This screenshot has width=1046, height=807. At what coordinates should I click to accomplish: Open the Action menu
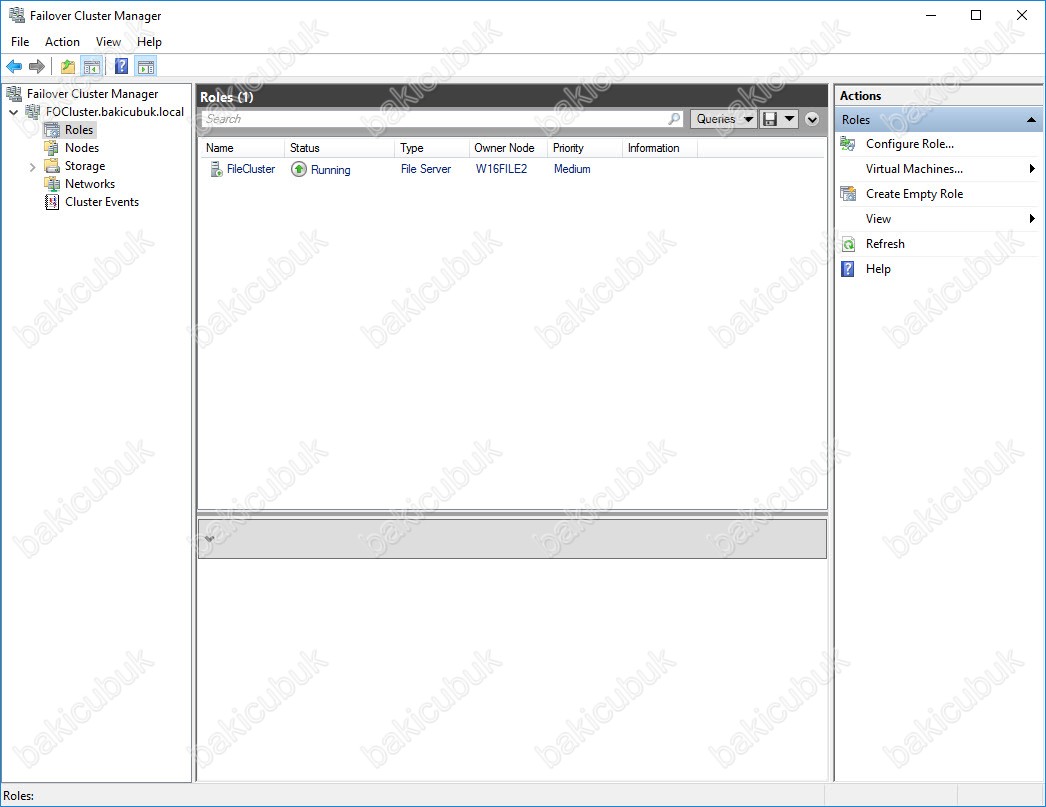tap(62, 41)
